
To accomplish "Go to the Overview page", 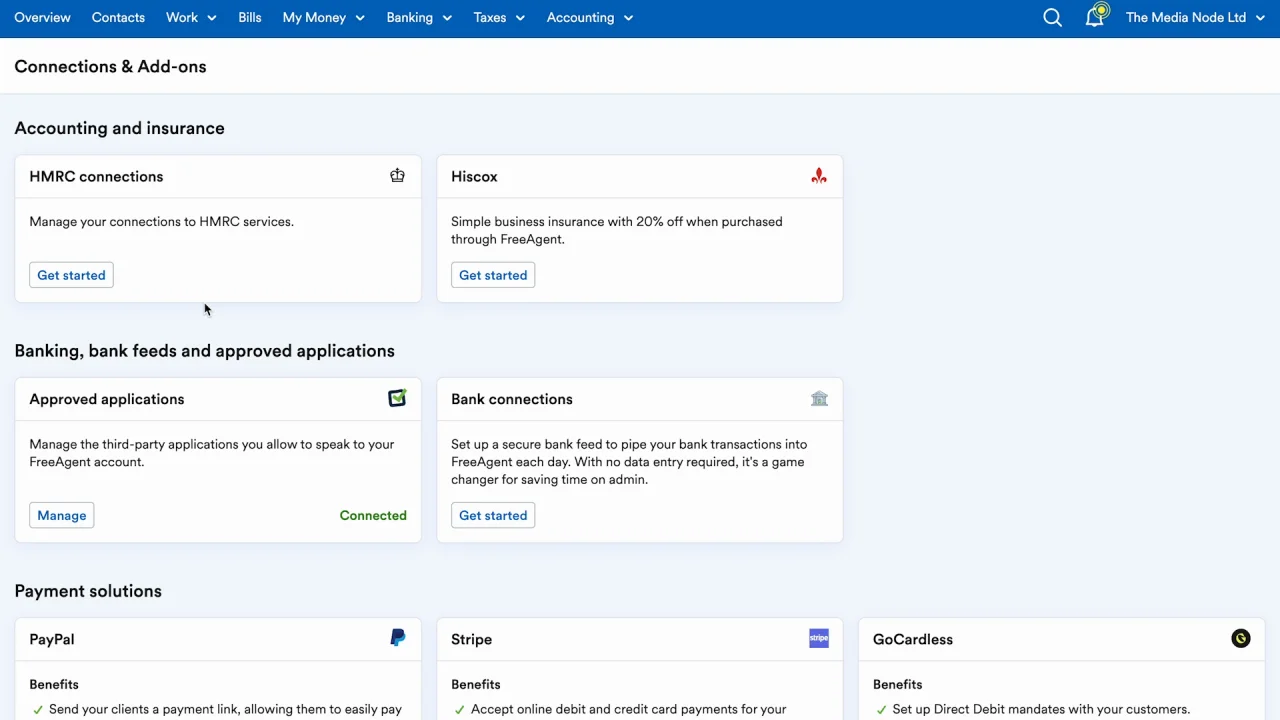I will (42, 18).
